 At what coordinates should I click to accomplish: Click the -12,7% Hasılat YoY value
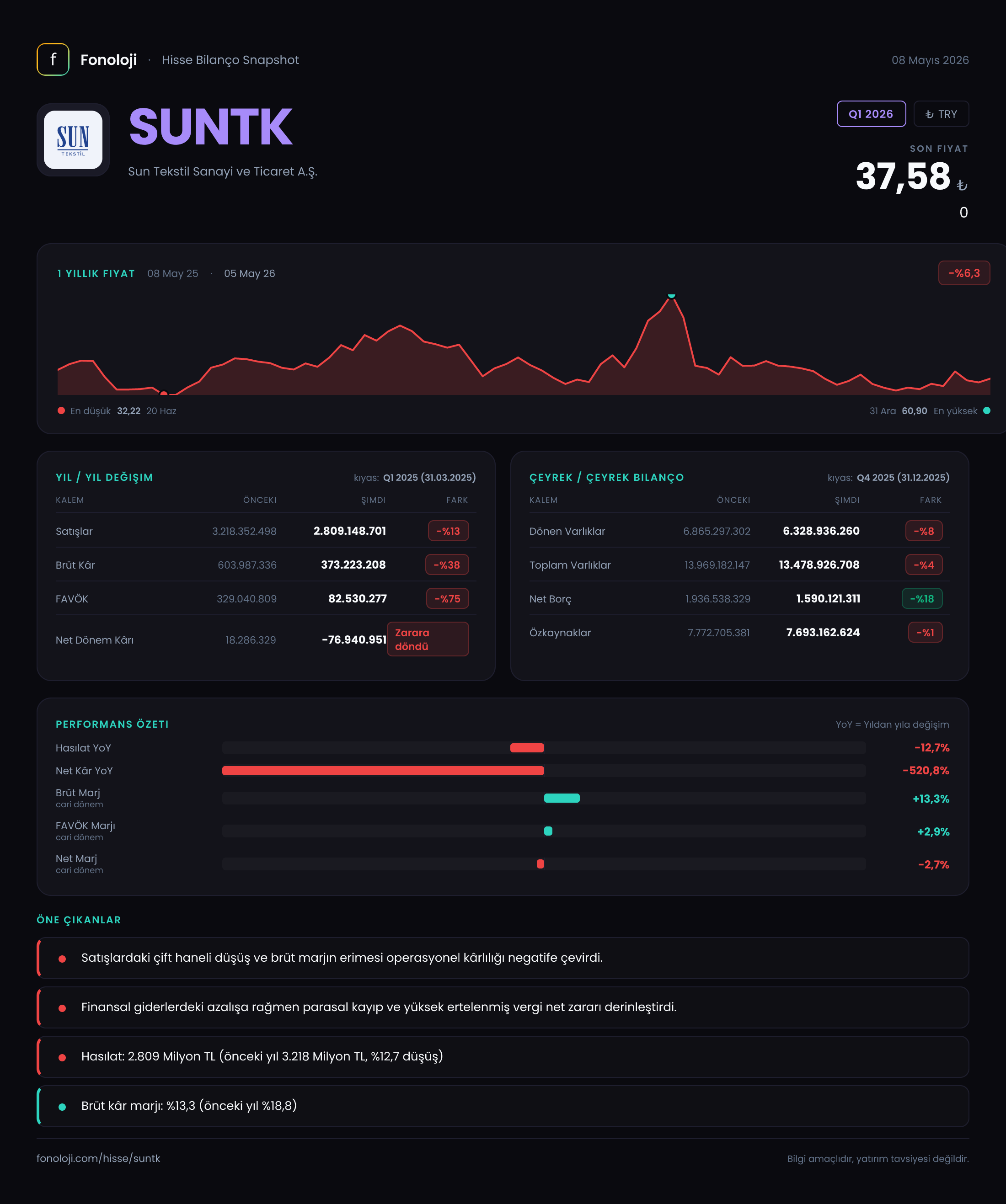(932, 748)
